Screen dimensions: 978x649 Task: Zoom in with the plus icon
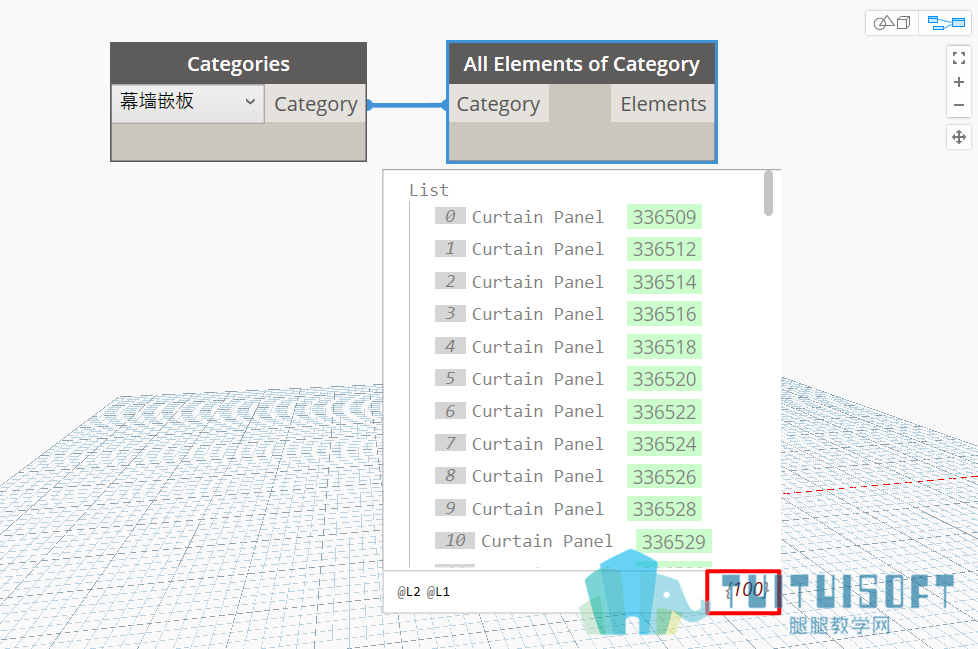click(959, 82)
